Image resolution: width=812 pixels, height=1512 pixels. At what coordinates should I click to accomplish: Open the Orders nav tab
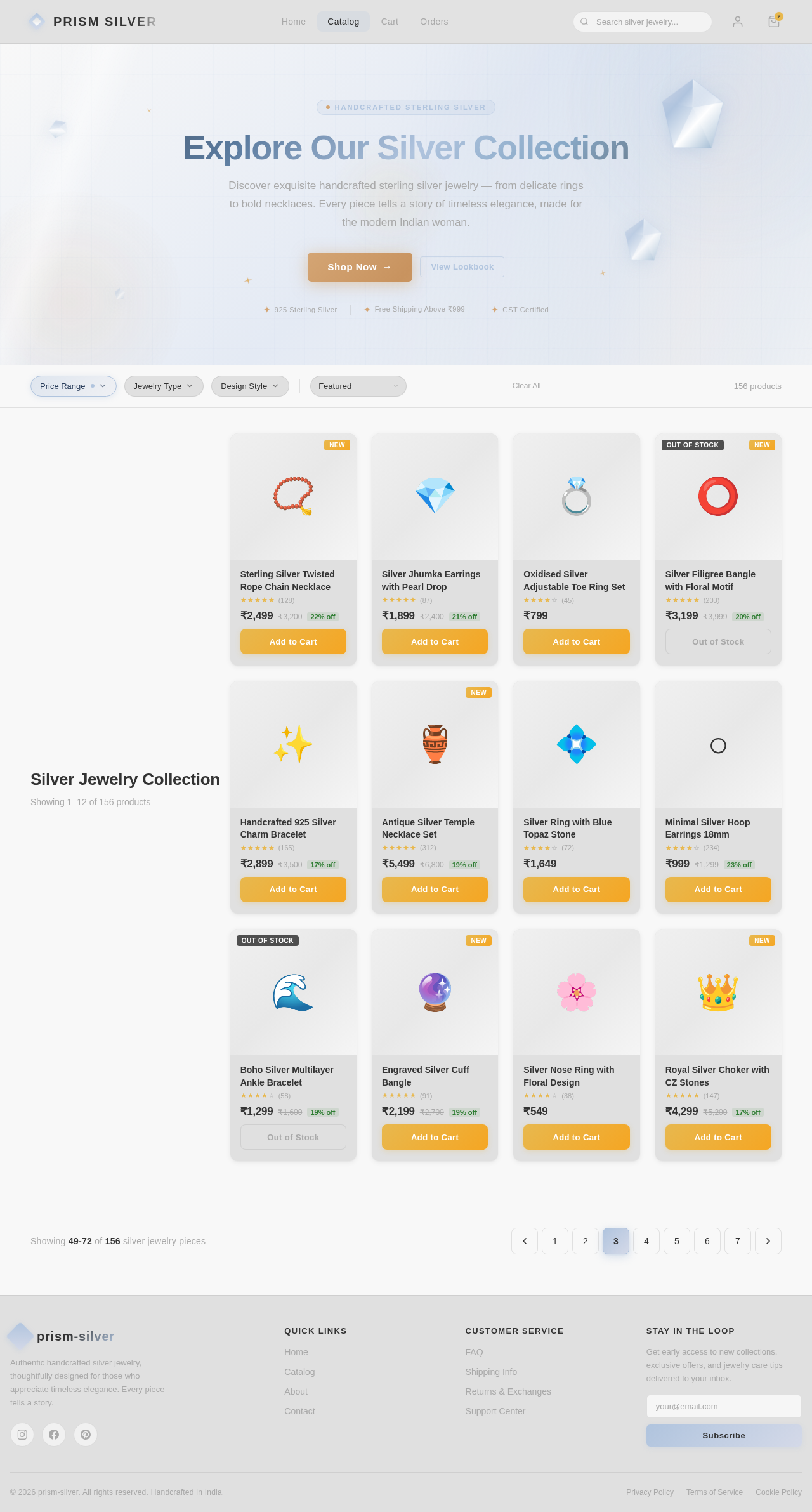click(434, 22)
